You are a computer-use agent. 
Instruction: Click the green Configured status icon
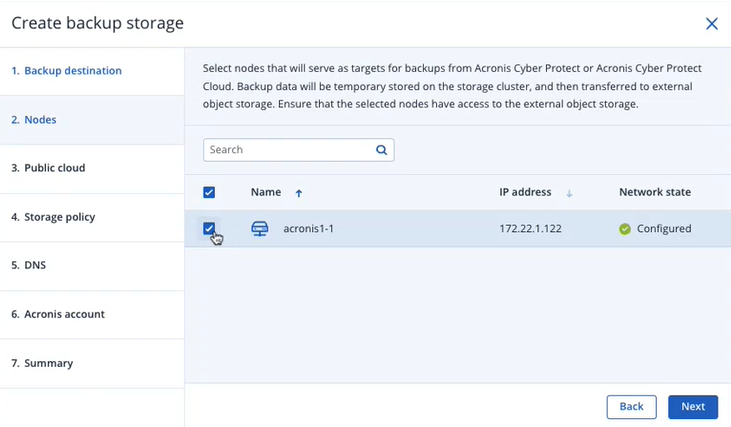625,229
